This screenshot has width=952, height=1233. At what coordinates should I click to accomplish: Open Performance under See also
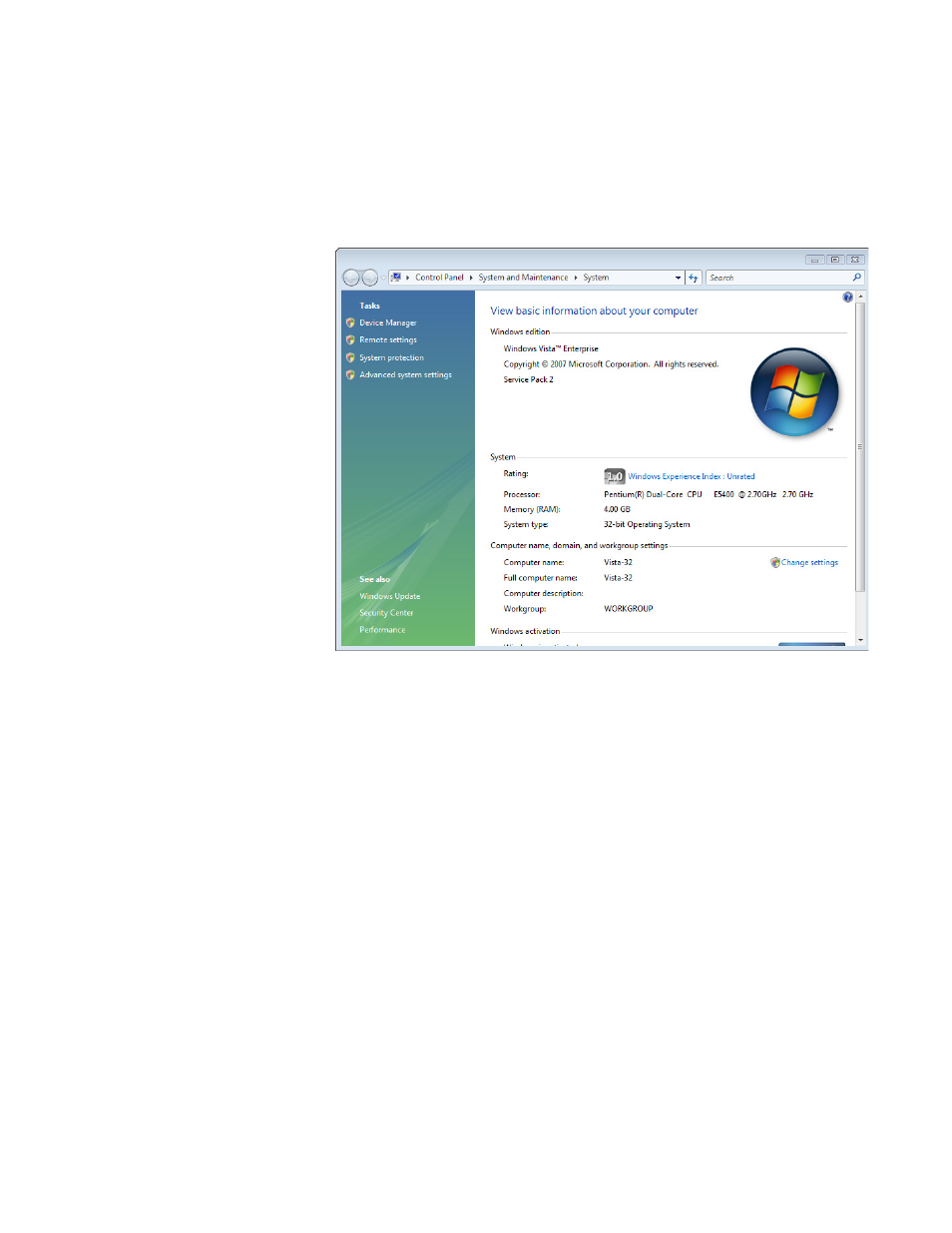(x=382, y=630)
